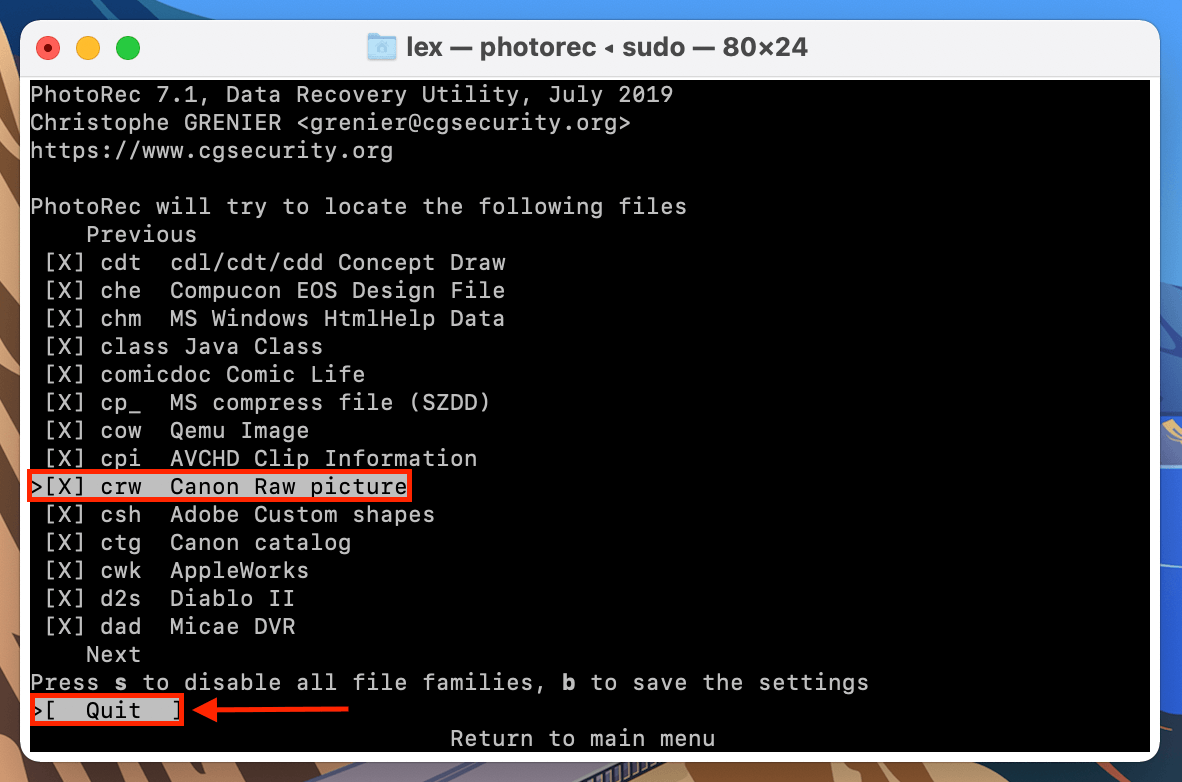
Task: Click 'Canon catalog' description text
Action: click(261, 542)
